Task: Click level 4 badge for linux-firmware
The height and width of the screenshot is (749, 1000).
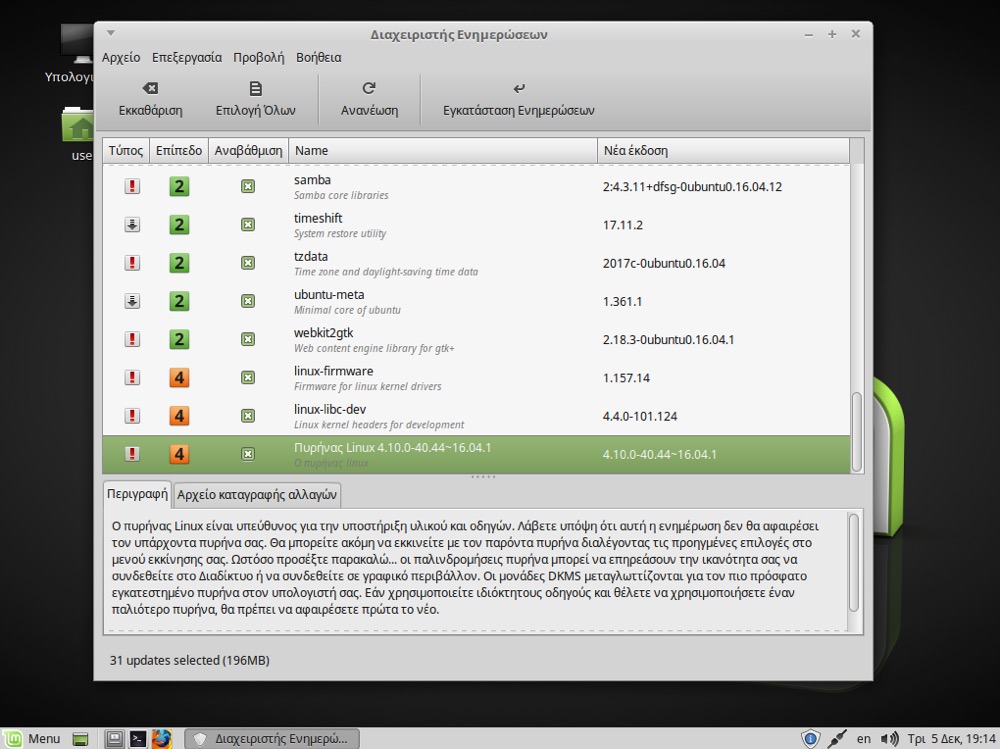Action: pos(179,378)
